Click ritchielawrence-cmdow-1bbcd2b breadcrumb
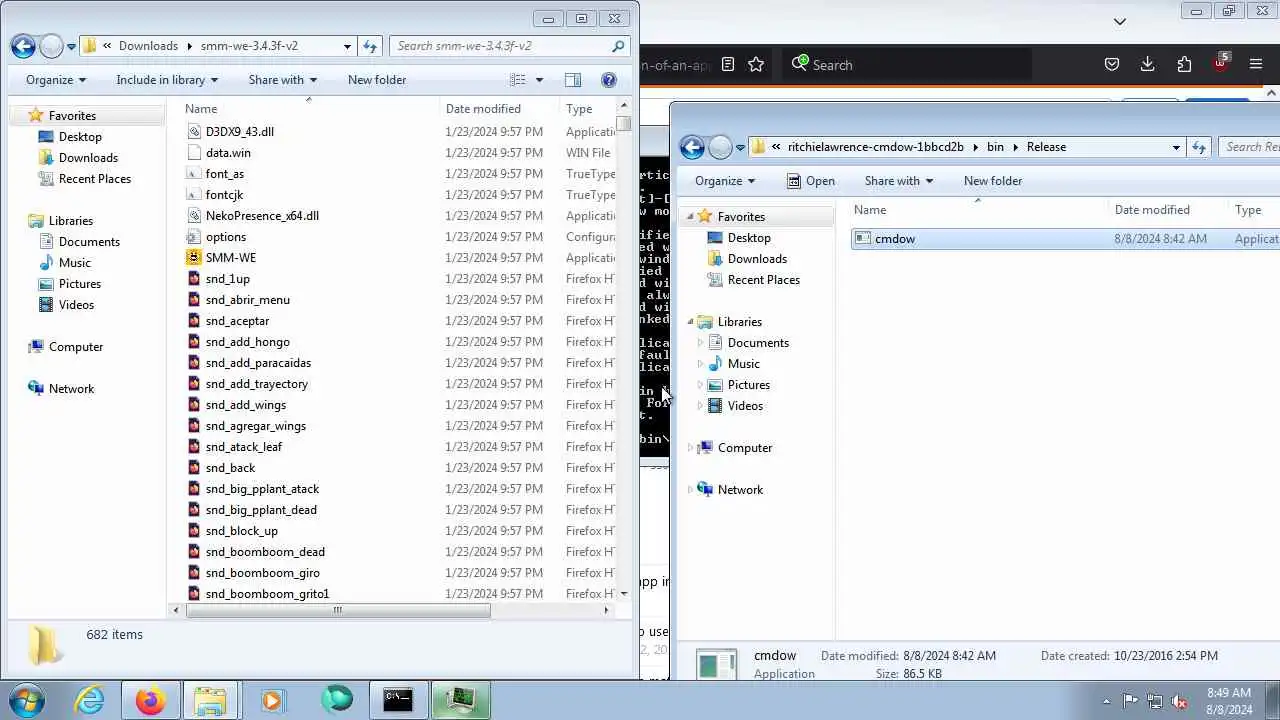This screenshot has height=720, width=1280. (876, 147)
